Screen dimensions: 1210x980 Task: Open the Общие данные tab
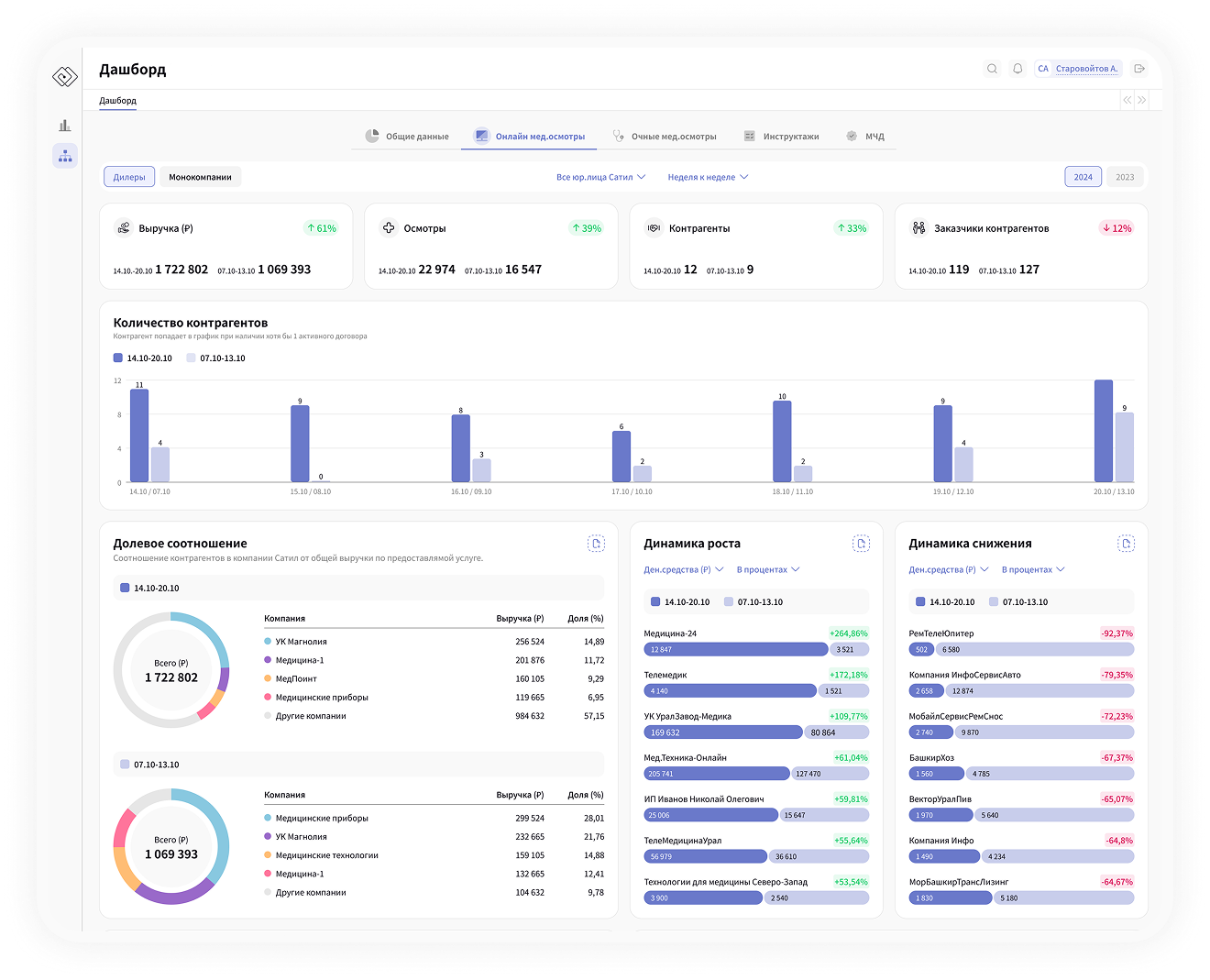click(407, 137)
